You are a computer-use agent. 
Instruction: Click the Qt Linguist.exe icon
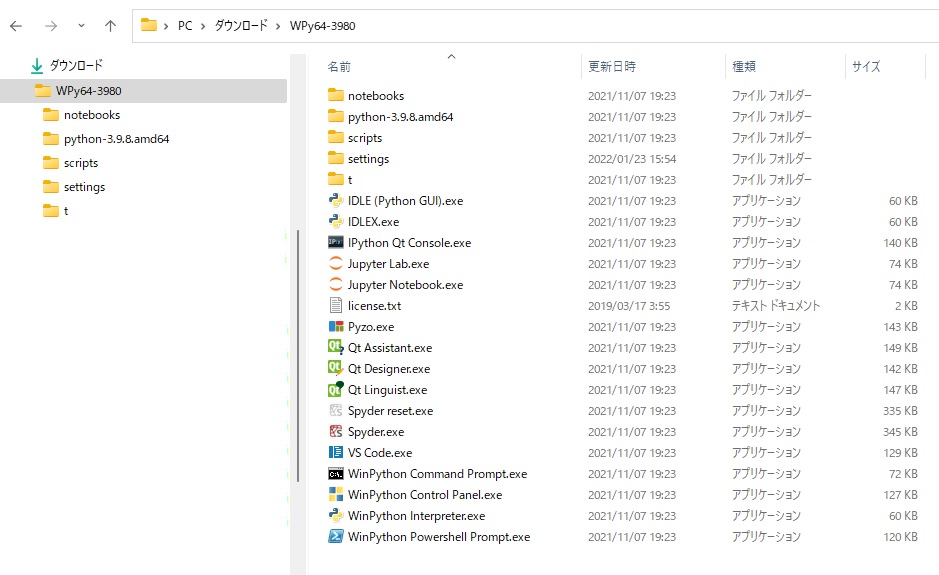[x=335, y=389]
